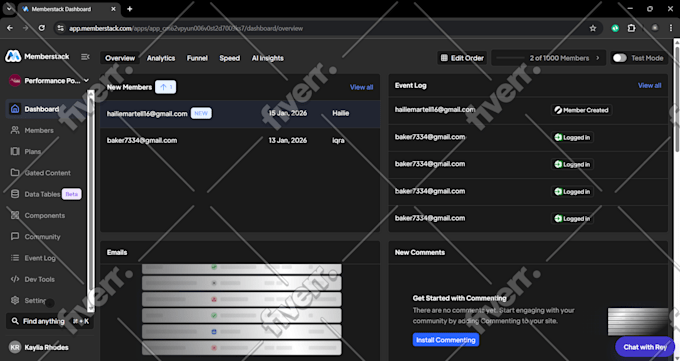
Task: Open the browser Extensions menu
Action: tap(631, 28)
